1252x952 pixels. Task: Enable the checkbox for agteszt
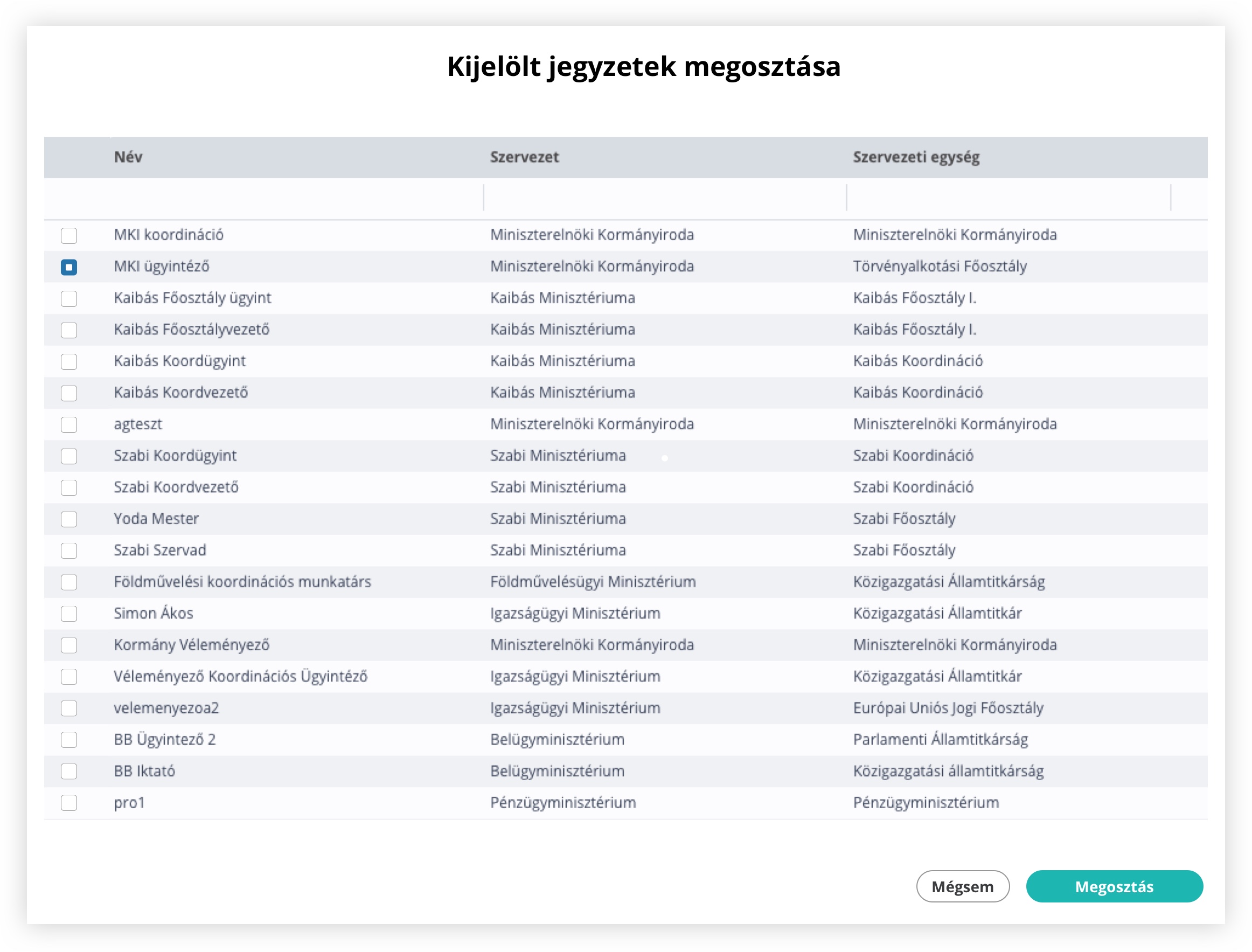pyautogui.click(x=68, y=424)
